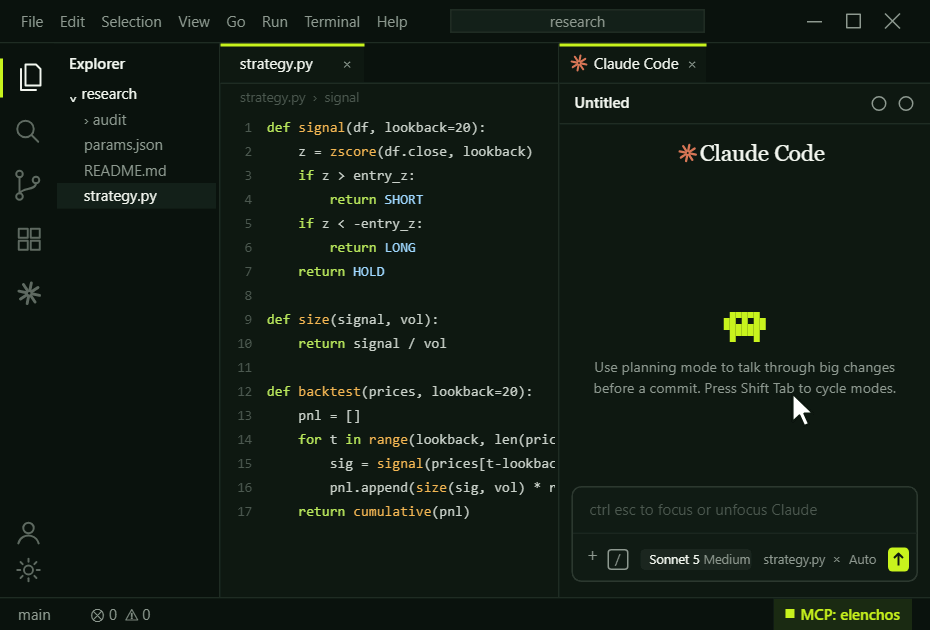The height and width of the screenshot is (630, 930).
Task: Open the Sonnet 5 Medium model selector
Action: (x=696, y=559)
